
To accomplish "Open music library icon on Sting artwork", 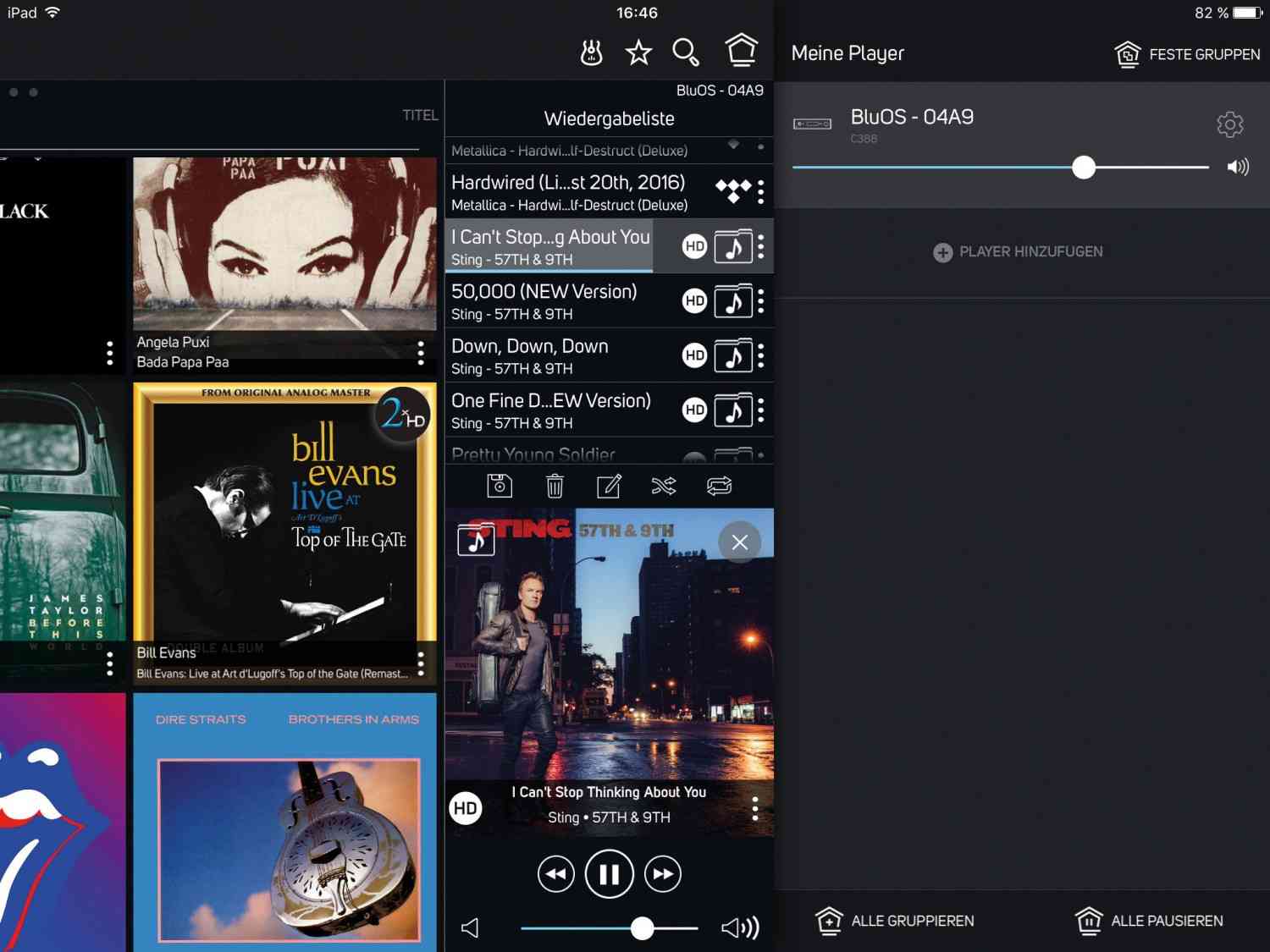I will pyautogui.click(x=476, y=539).
